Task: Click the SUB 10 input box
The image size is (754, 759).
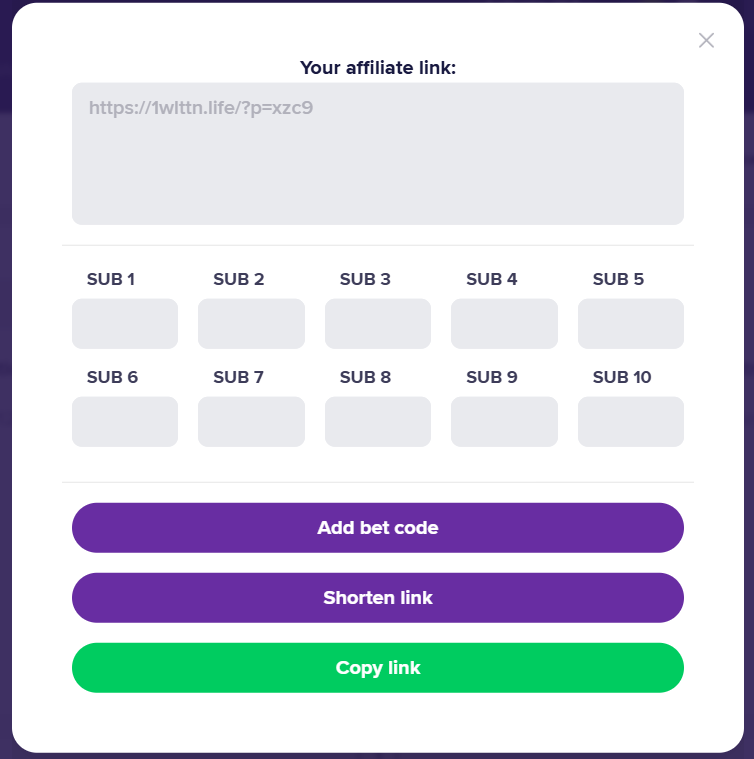Action: click(631, 422)
